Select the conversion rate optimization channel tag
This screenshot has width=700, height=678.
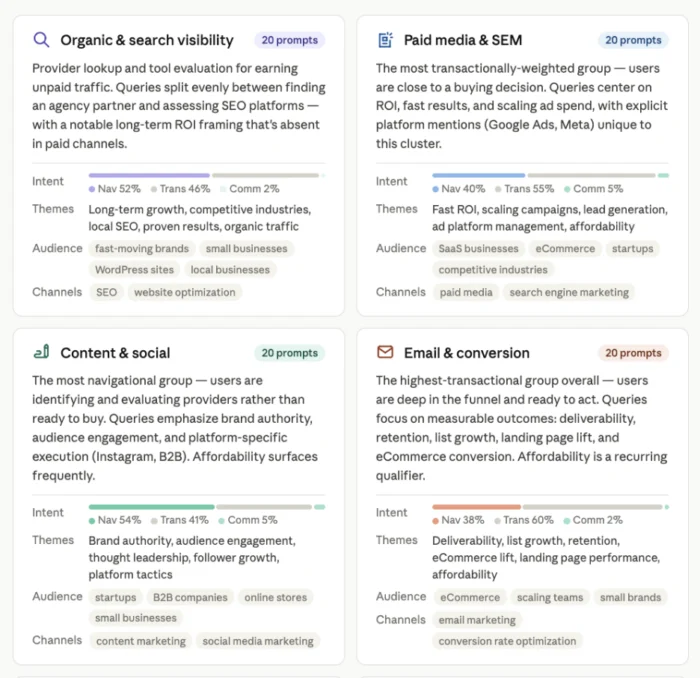(507, 641)
